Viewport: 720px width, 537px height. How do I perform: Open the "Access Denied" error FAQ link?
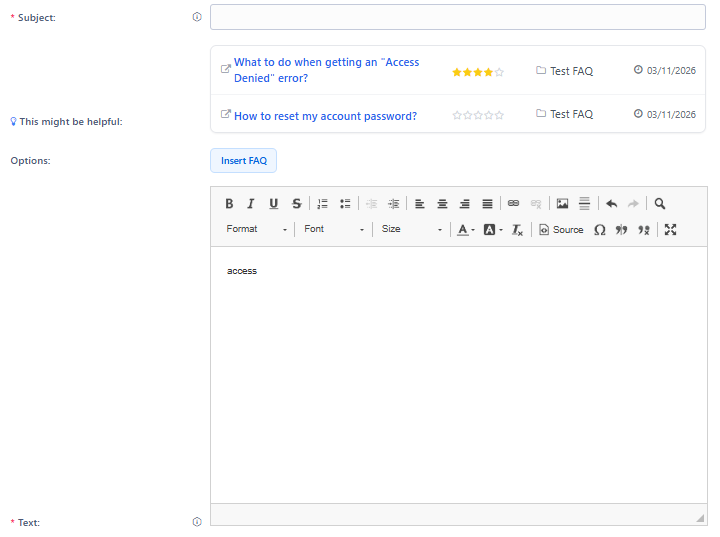[x=326, y=70]
